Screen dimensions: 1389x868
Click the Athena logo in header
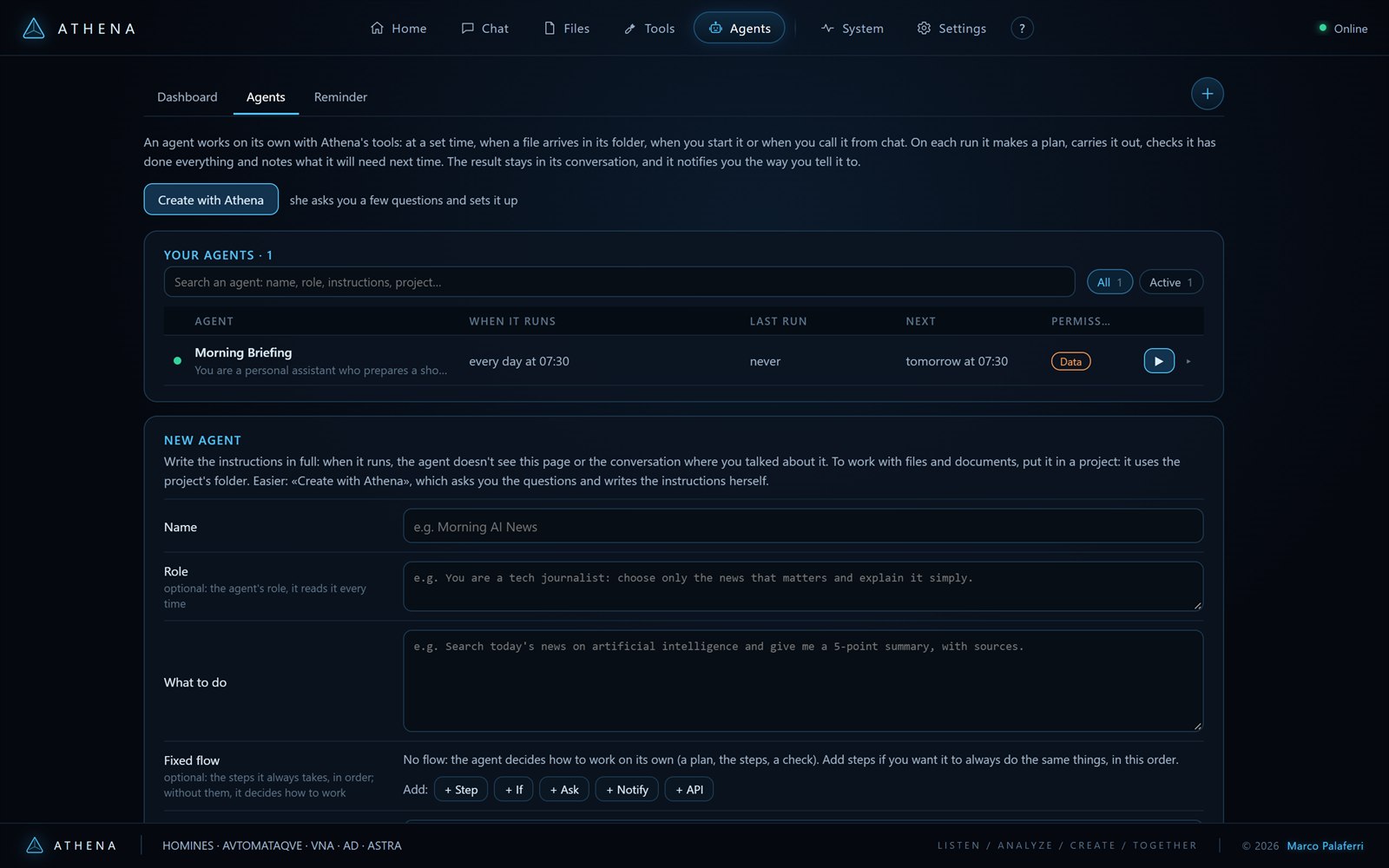pos(79,29)
